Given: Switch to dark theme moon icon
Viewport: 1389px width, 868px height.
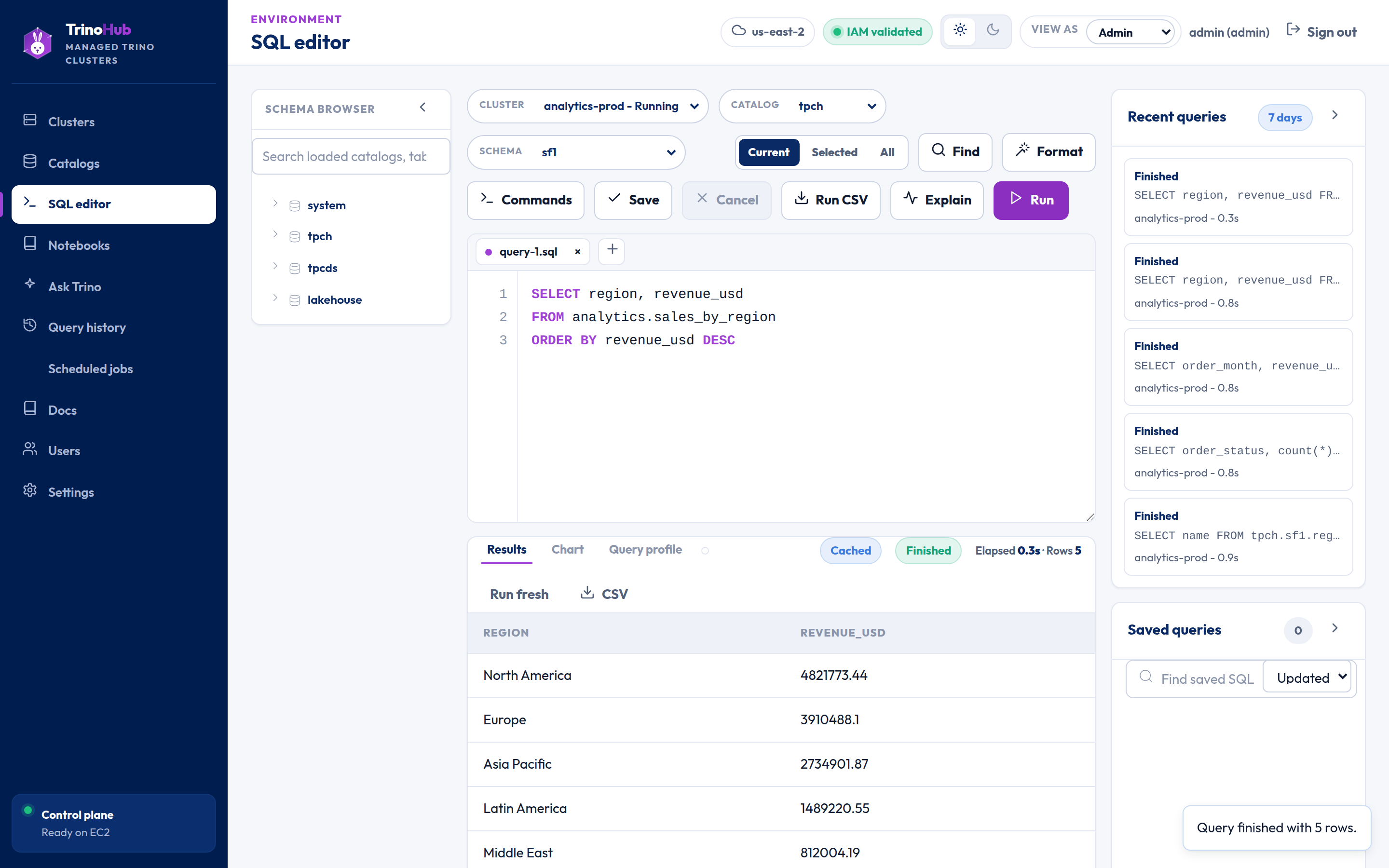Looking at the screenshot, I should pyautogui.click(x=993, y=30).
